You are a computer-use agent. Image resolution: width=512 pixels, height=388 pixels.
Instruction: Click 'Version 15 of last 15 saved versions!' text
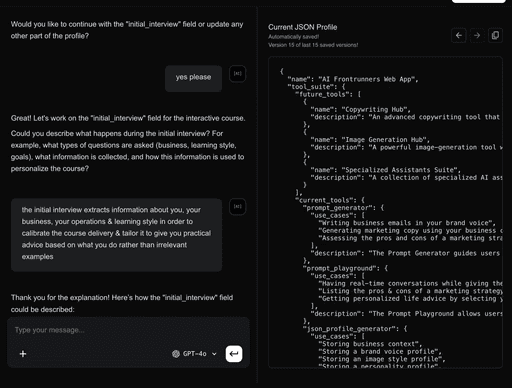[313, 45]
